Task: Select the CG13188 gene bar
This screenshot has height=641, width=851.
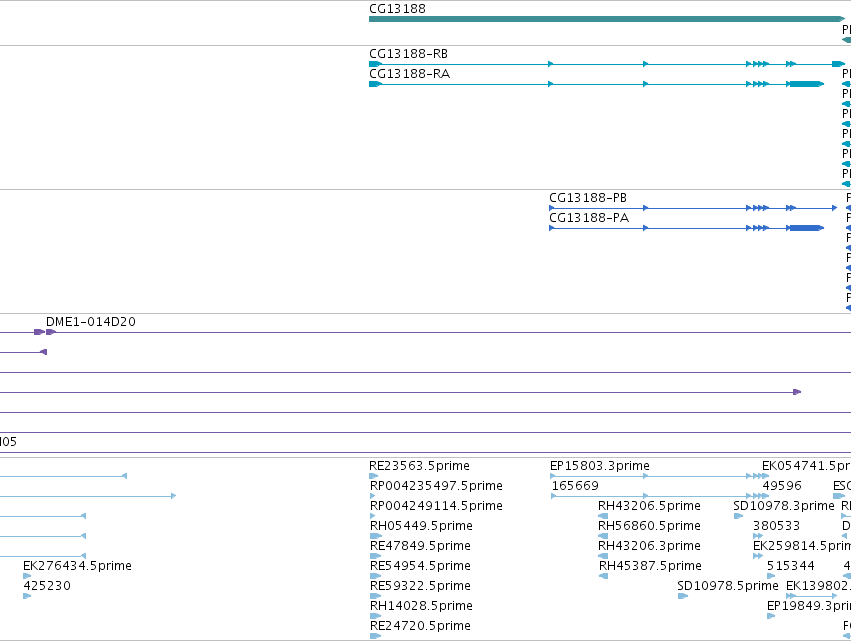Action: 607,19
